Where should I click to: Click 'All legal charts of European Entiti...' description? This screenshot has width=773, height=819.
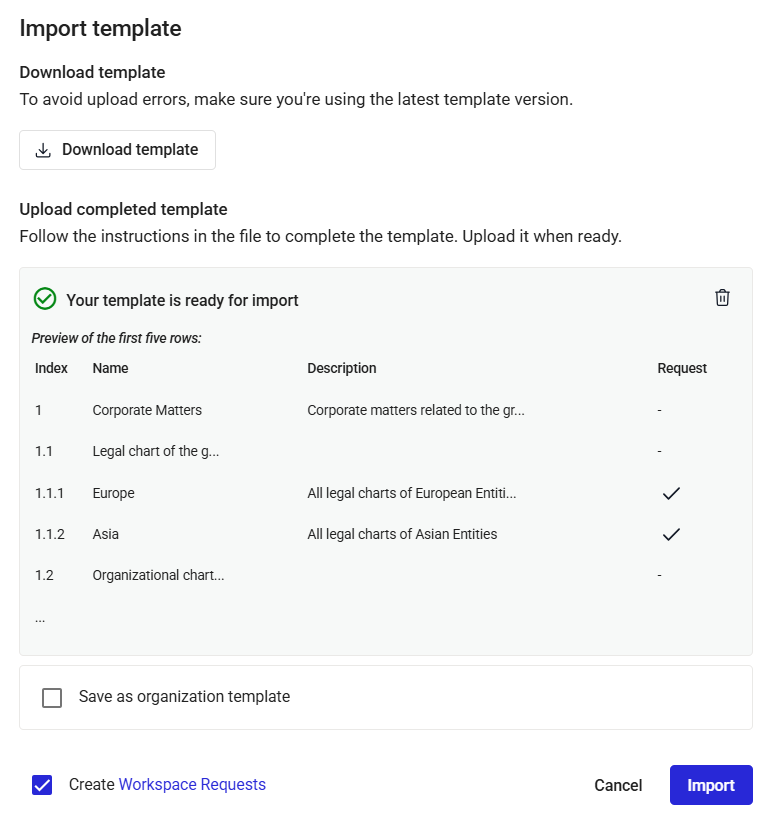(412, 493)
